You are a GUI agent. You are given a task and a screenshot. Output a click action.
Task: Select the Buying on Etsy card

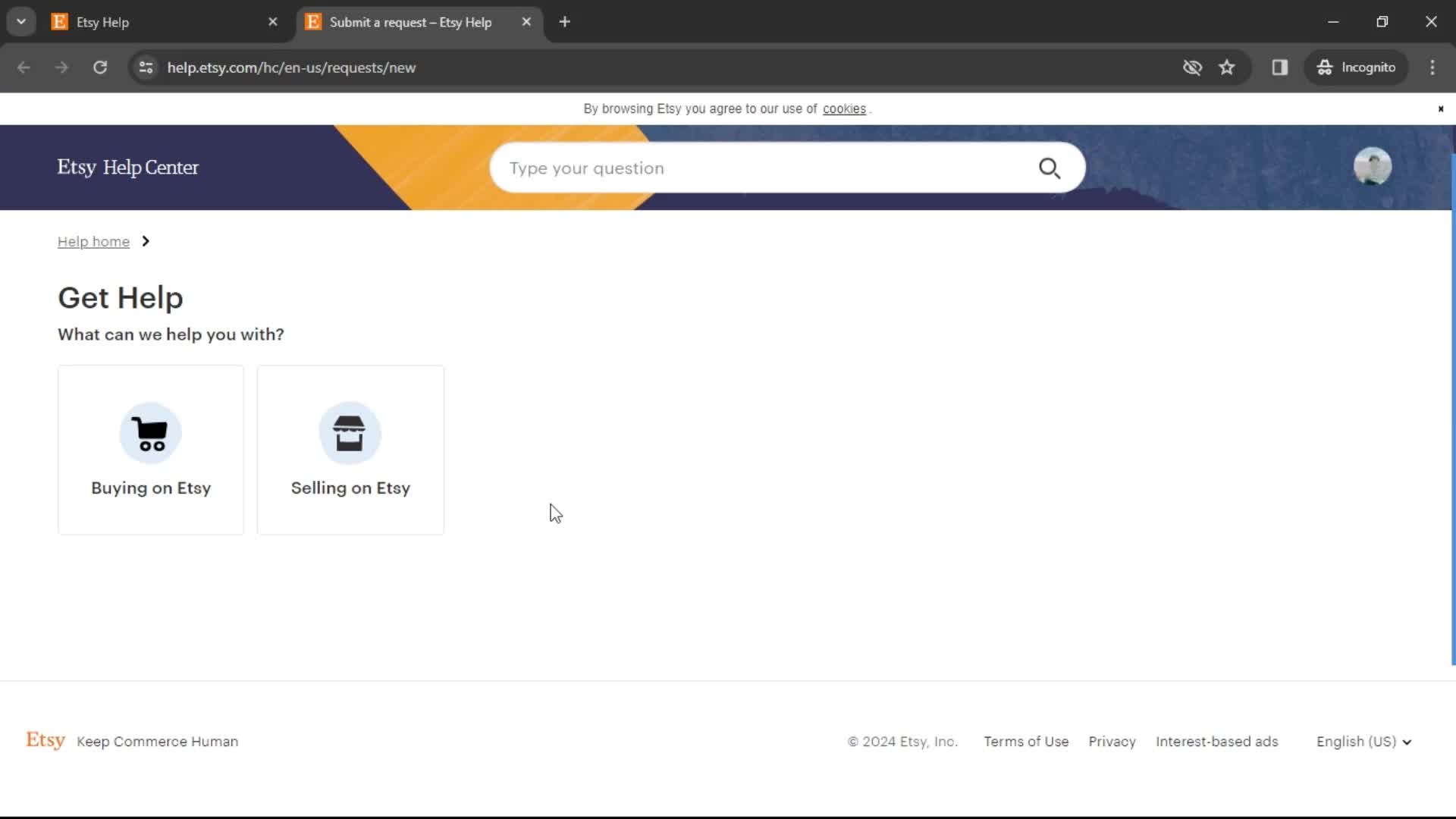(151, 450)
